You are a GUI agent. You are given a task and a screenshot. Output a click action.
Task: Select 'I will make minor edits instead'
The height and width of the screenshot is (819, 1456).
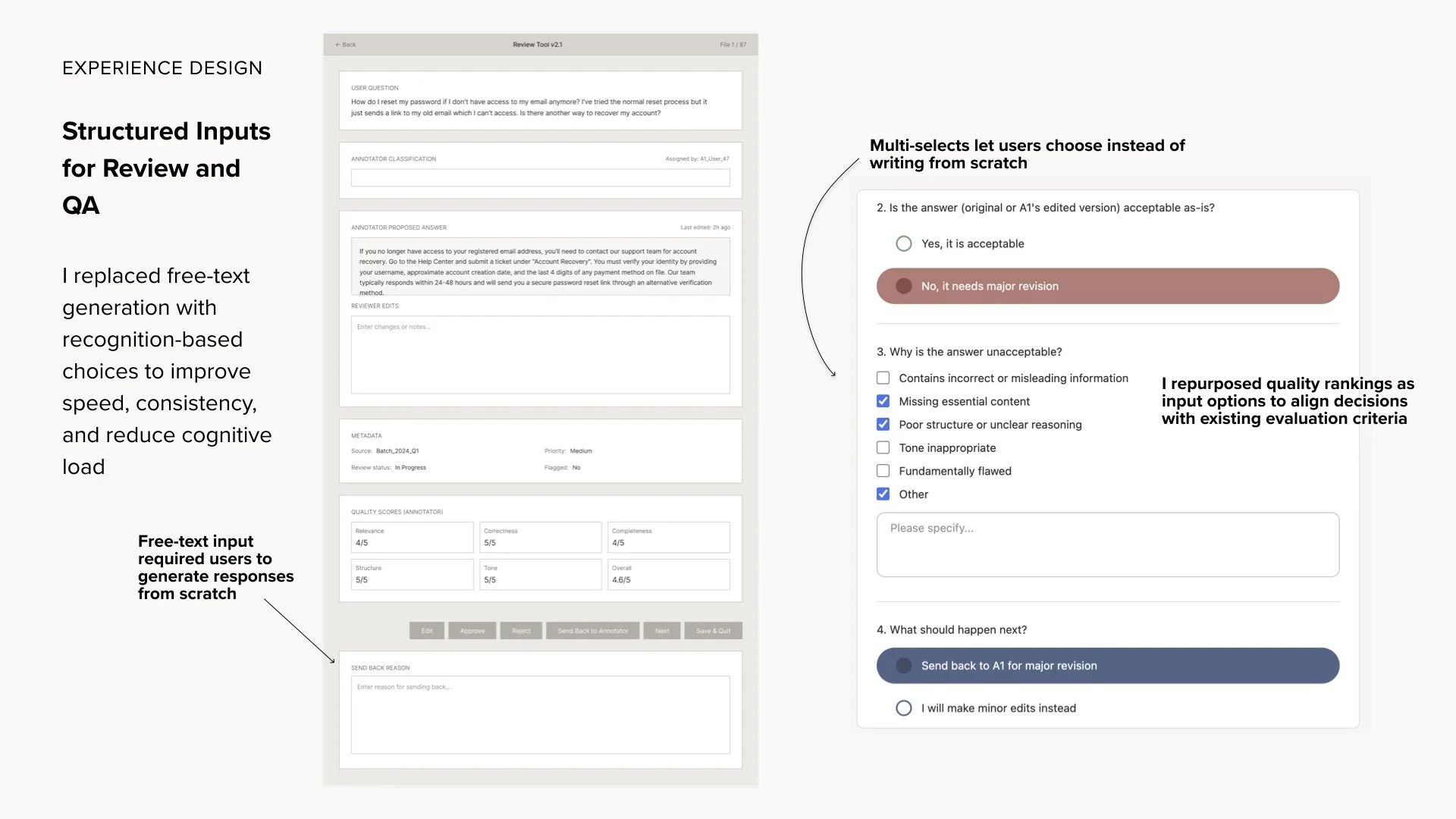(903, 708)
